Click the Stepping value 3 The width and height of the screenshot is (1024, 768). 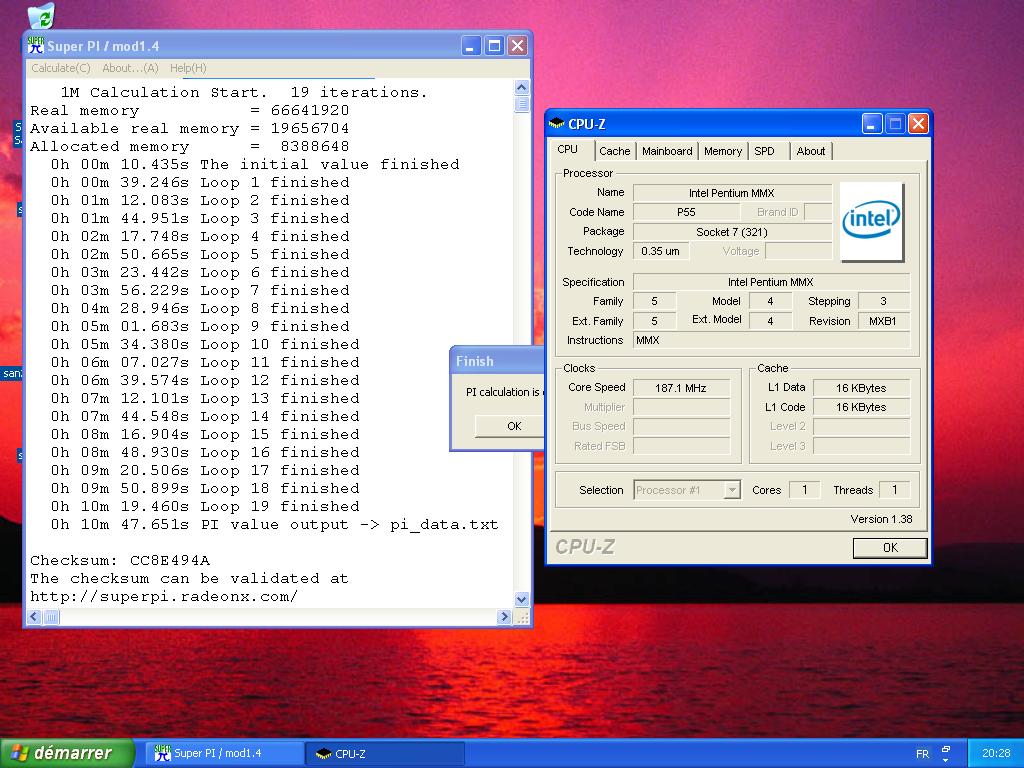[883, 301]
